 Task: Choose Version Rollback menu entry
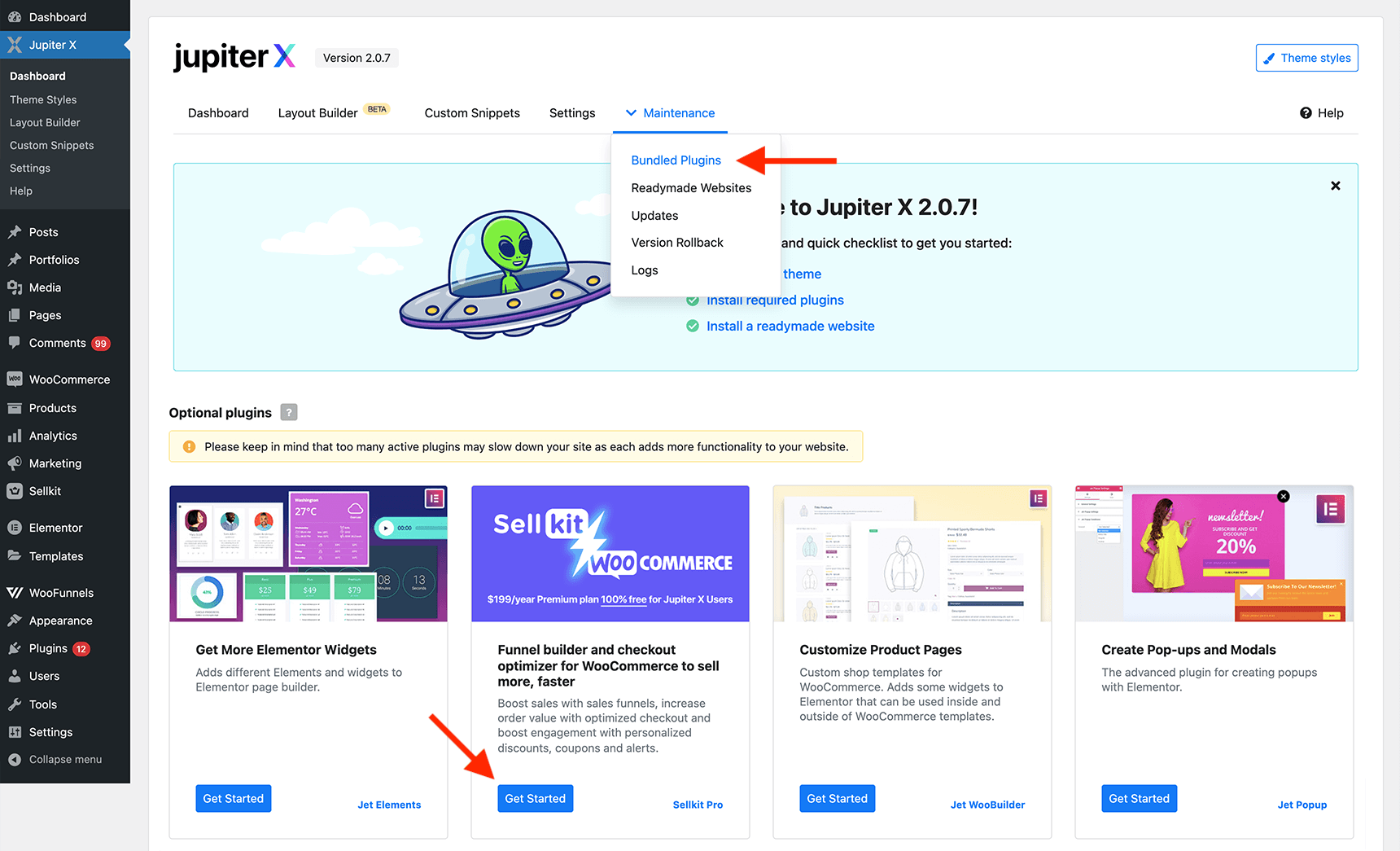point(677,243)
